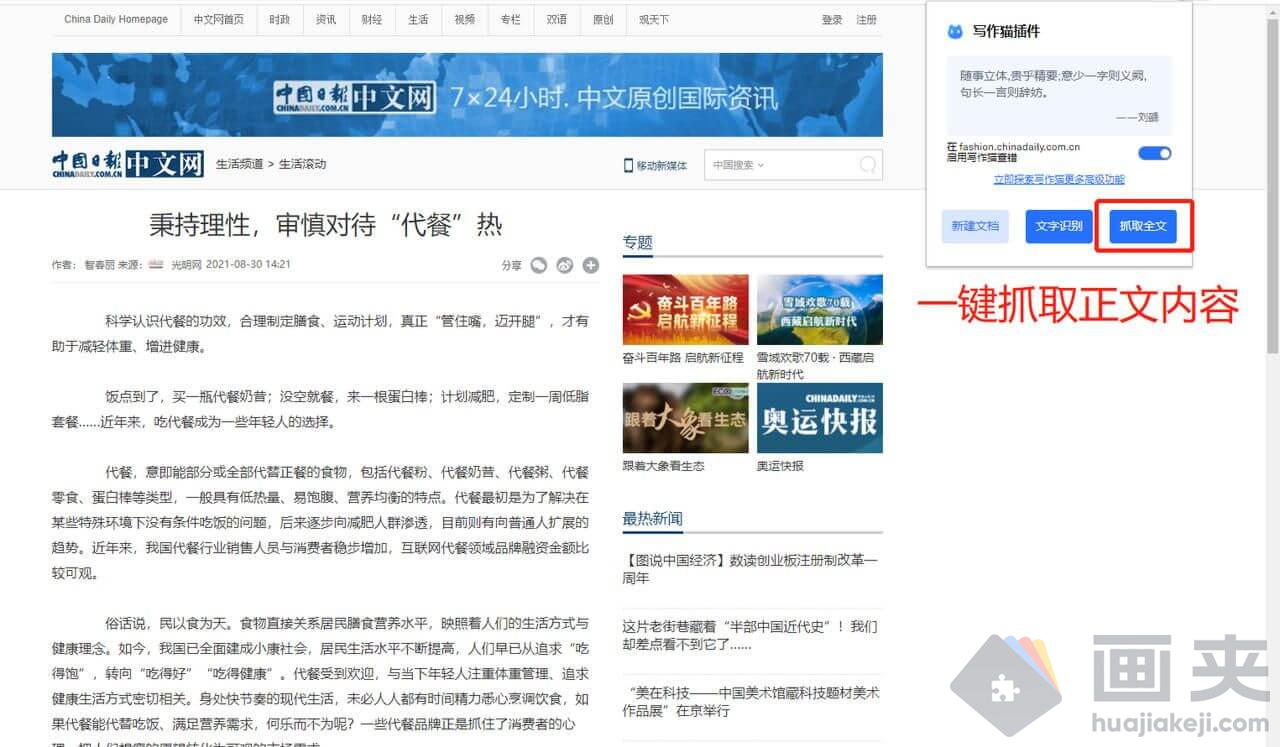Click the WeChat share icon

coord(539,265)
